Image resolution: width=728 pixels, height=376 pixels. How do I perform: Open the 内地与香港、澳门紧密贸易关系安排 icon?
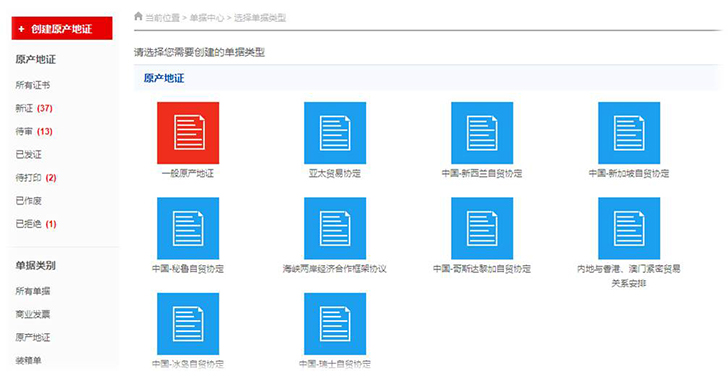pyautogui.click(x=629, y=228)
